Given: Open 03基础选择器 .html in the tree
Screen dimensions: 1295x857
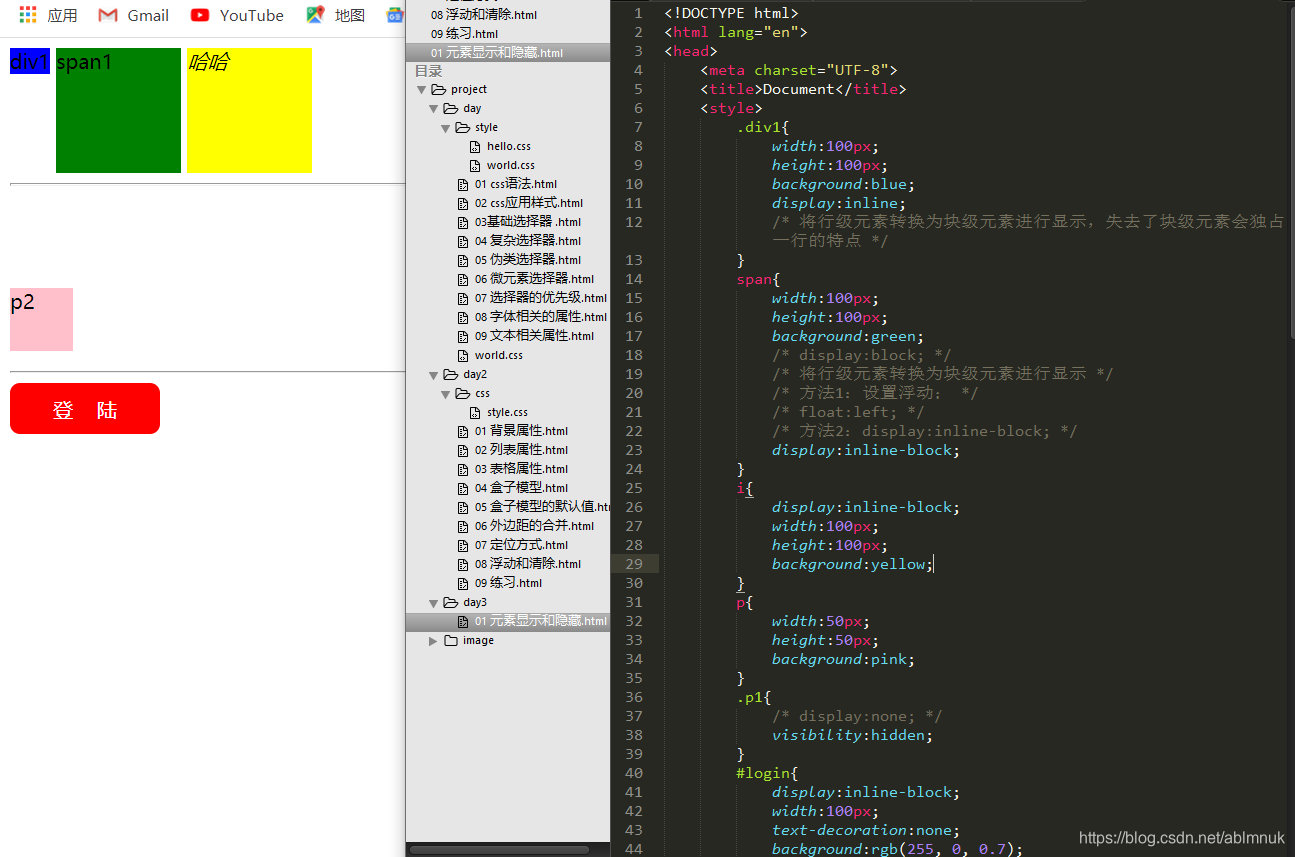Looking at the screenshot, I should point(528,222).
